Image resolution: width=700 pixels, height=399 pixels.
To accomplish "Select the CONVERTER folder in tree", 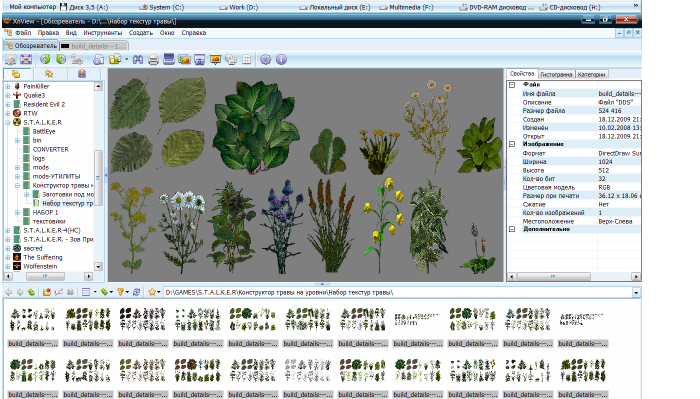I will (x=50, y=150).
